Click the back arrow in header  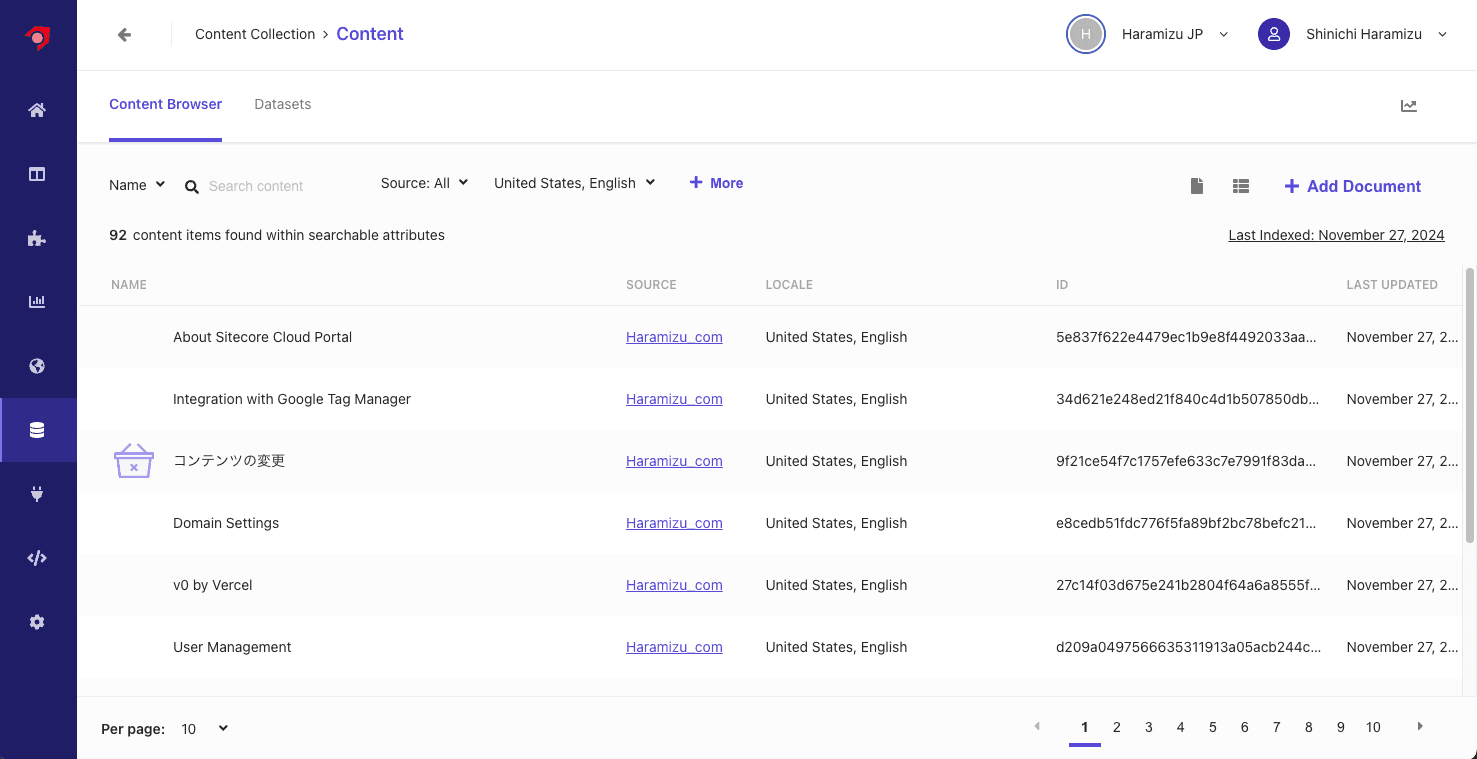coord(124,35)
